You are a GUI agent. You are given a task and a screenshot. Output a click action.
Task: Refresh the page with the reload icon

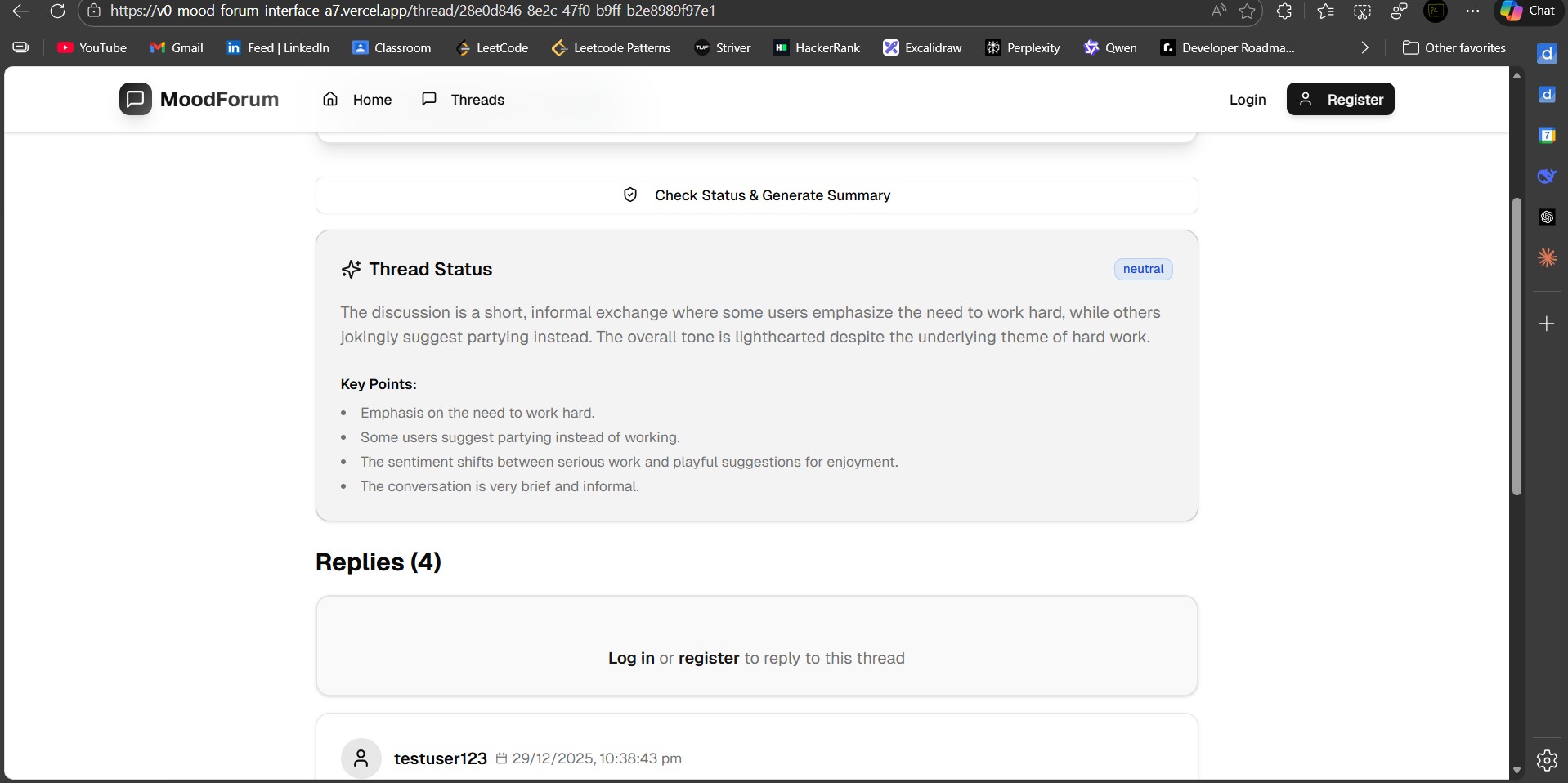coord(57,11)
